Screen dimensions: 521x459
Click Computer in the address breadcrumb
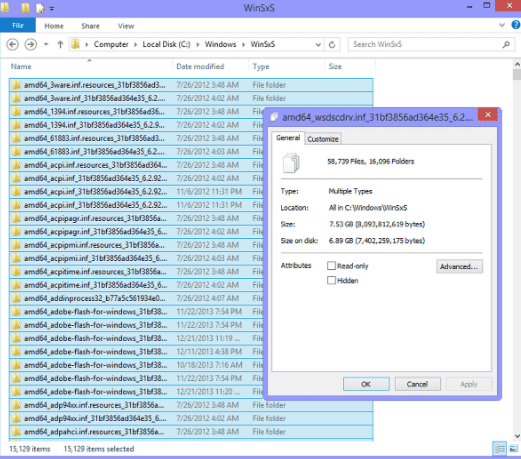click(111, 44)
